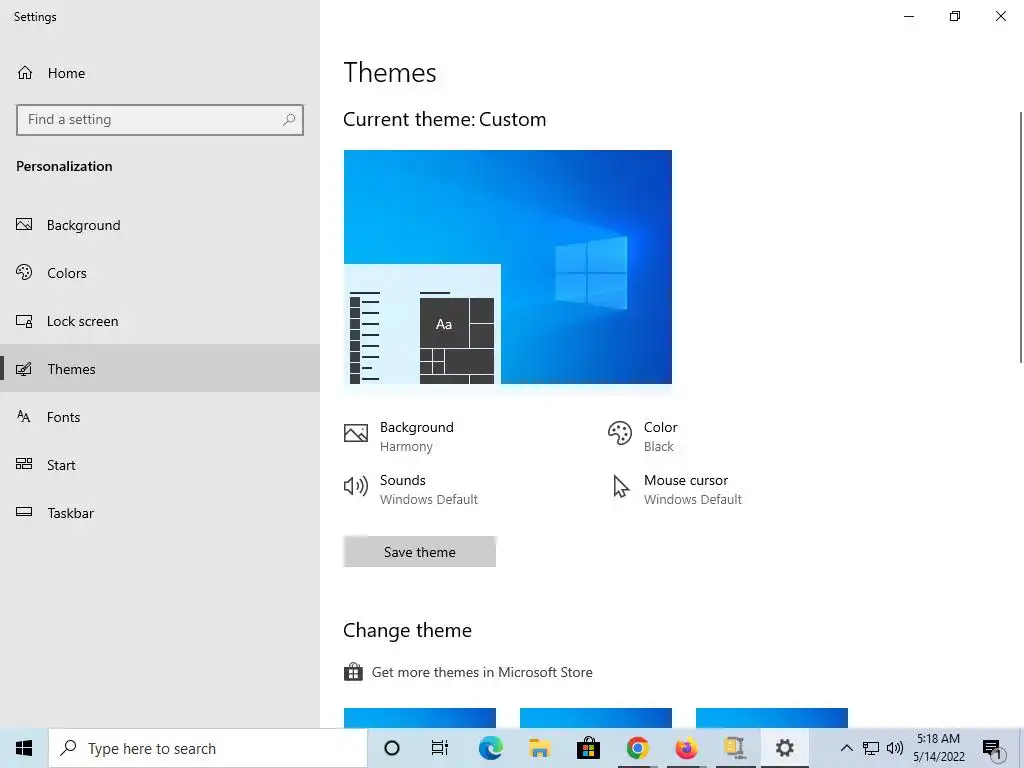1024x768 pixels.
Task: Click the Mouse cursor arrow icon
Action: pyautogui.click(x=620, y=487)
